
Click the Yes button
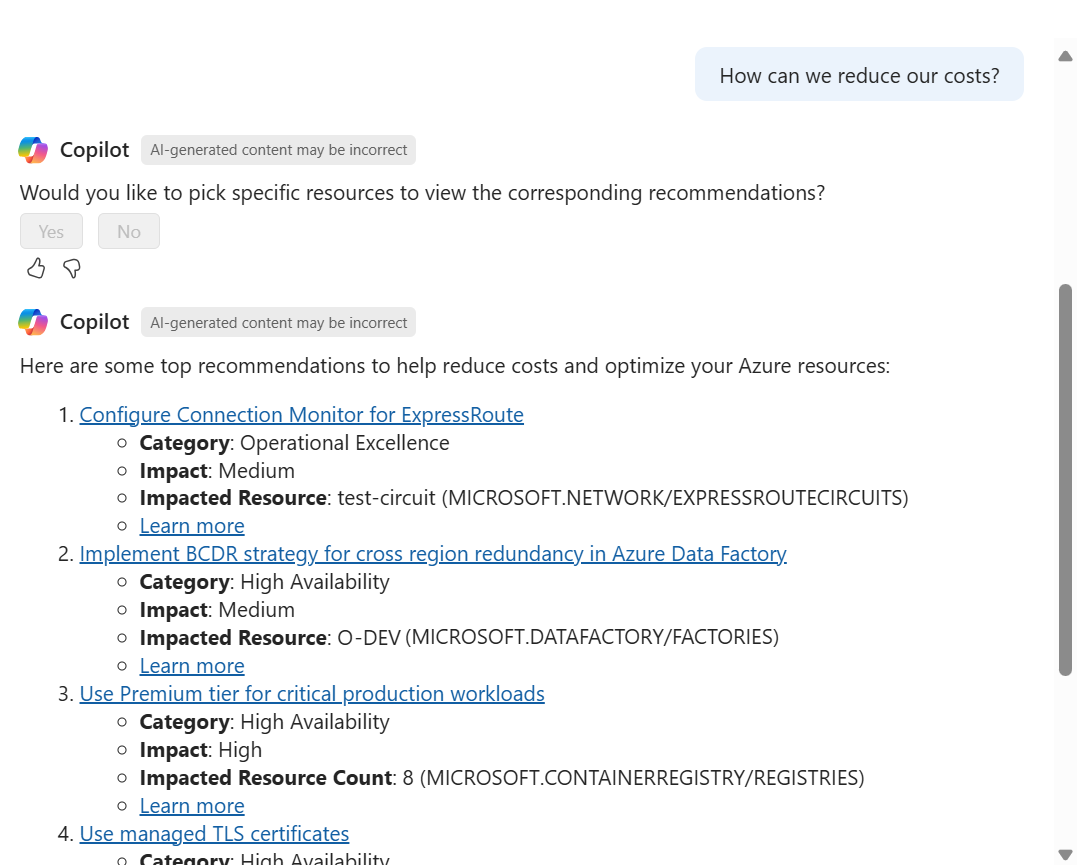point(51,231)
